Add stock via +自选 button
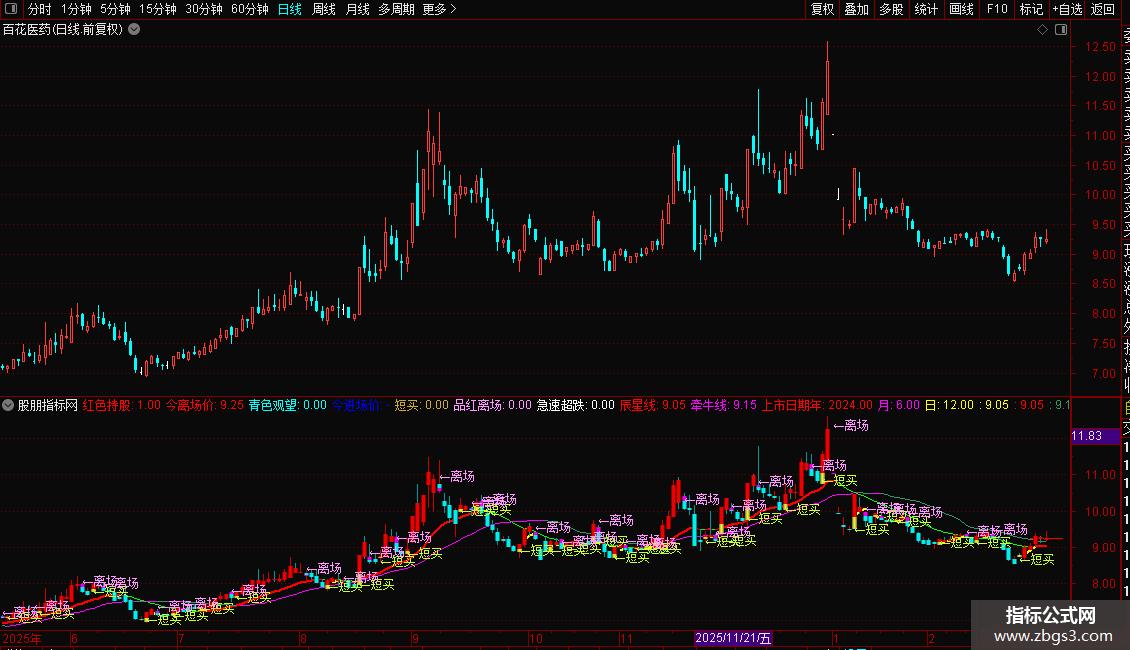The width and height of the screenshot is (1130, 650). pyautogui.click(x=1067, y=9)
